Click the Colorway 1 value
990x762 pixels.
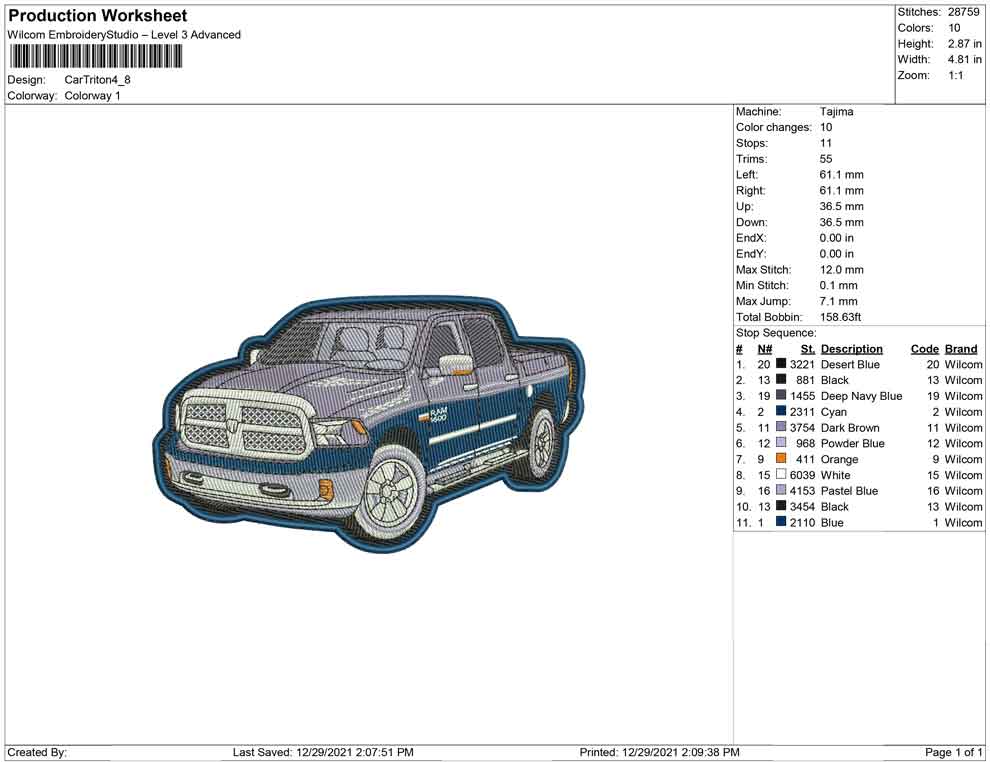92,96
